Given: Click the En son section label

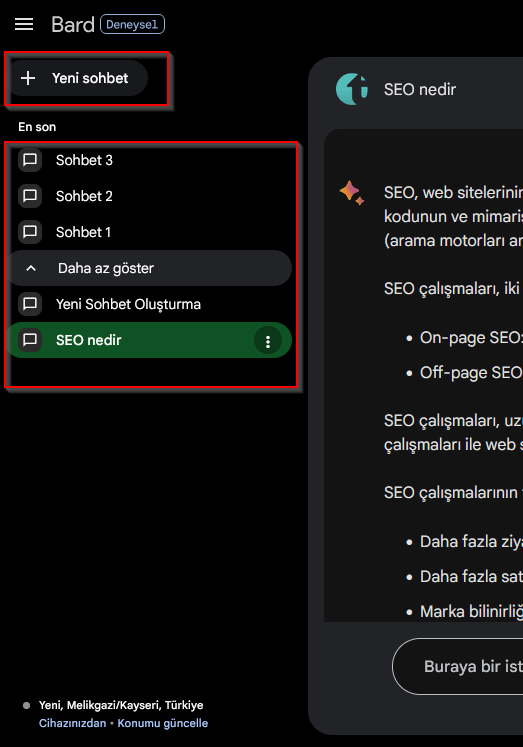Looking at the screenshot, I should 37,127.
